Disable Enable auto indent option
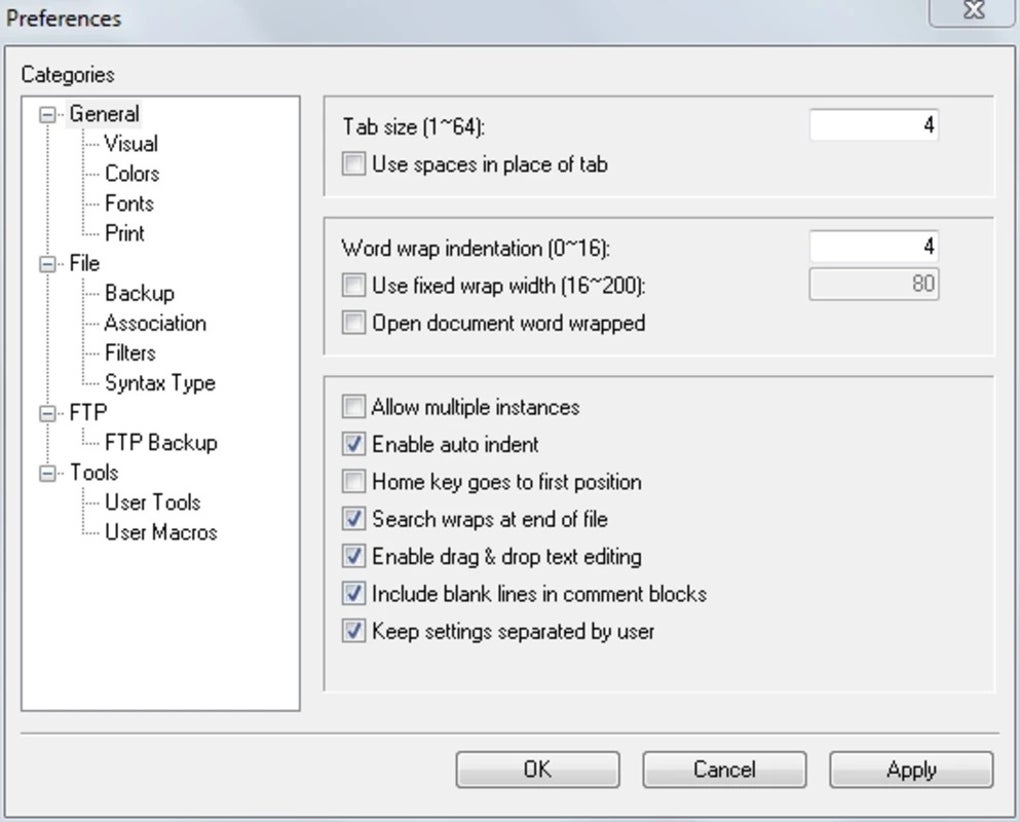This screenshot has height=822, width=1020. 354,444
